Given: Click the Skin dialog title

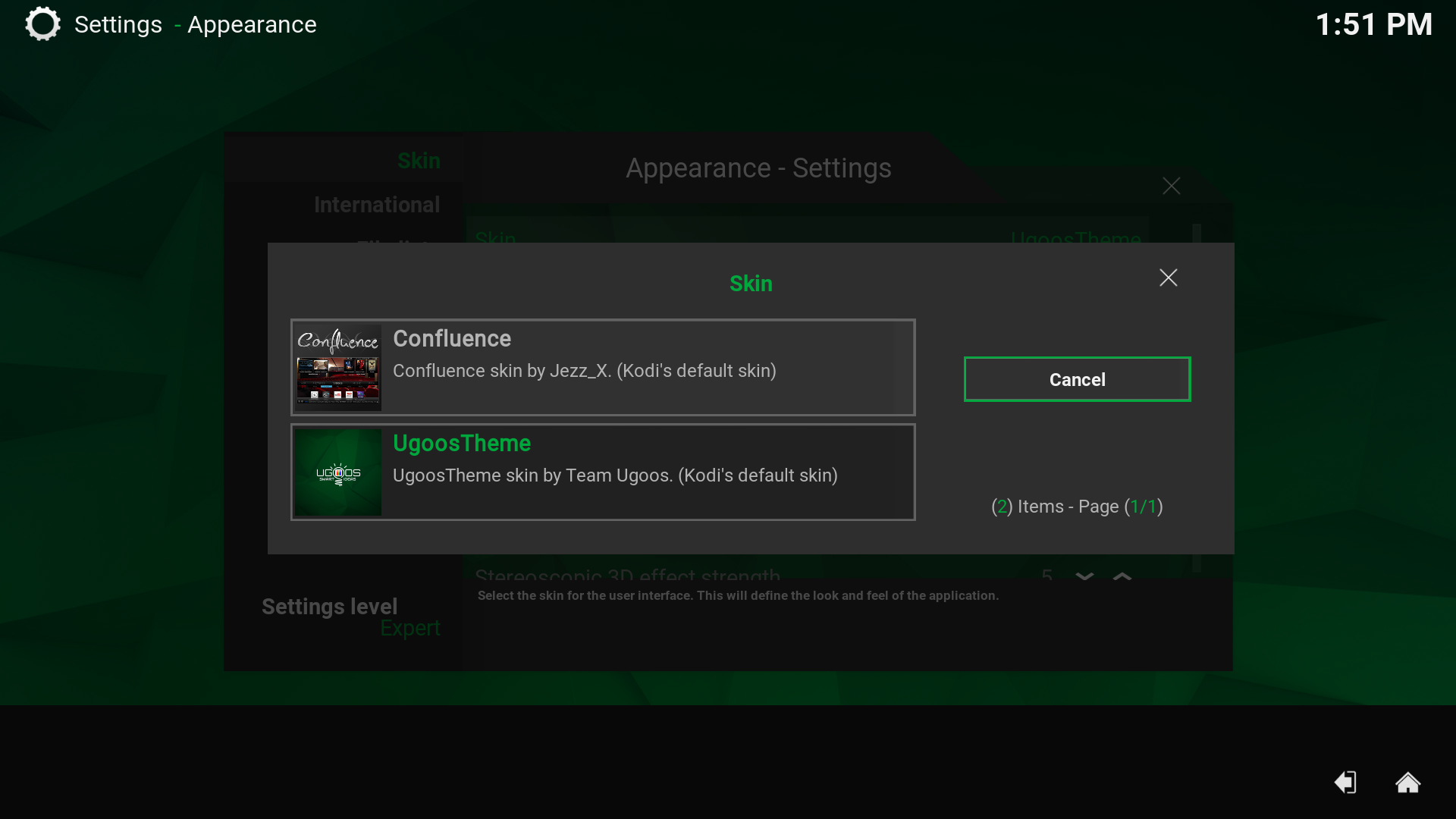Looking at the screenshot, I should pyautogui.click(x=751, y=284).
